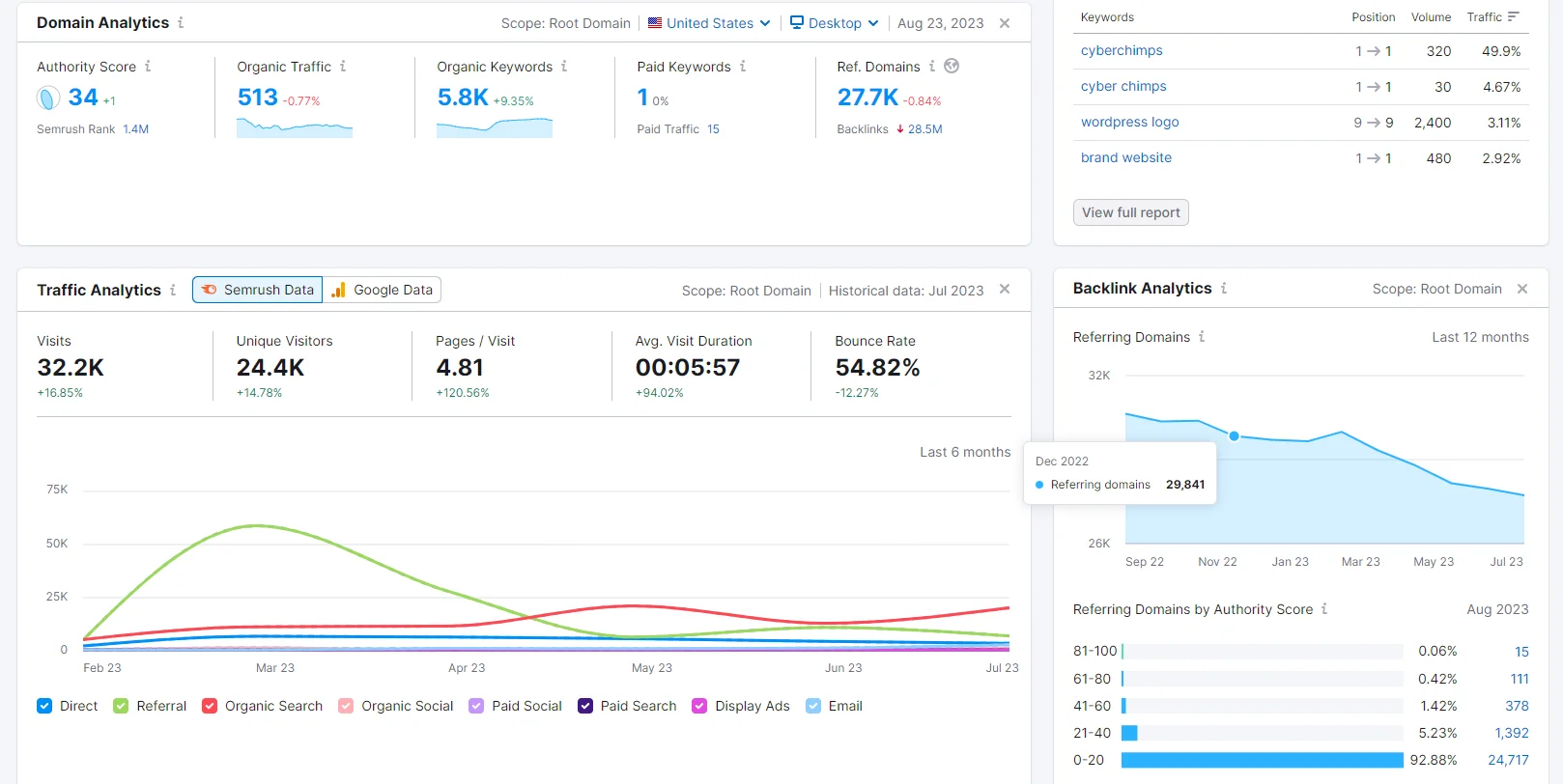
Task: Open 0-20 authority score count 24,717
Action: point(1508,760)
